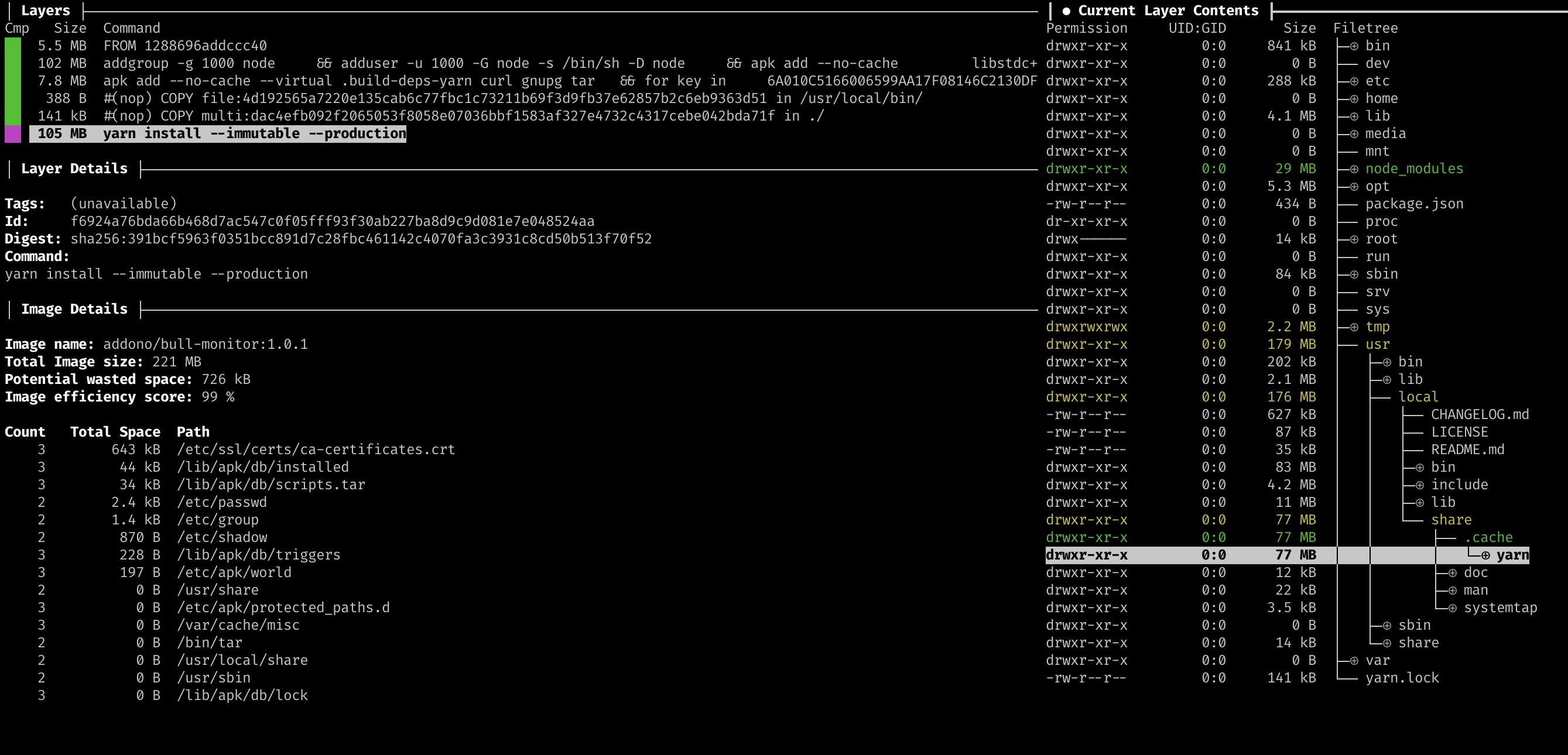Expand the bin folder at filetree root
Screen dimensions: 1568x755
pyautogui.click(x=1354, y=46)
